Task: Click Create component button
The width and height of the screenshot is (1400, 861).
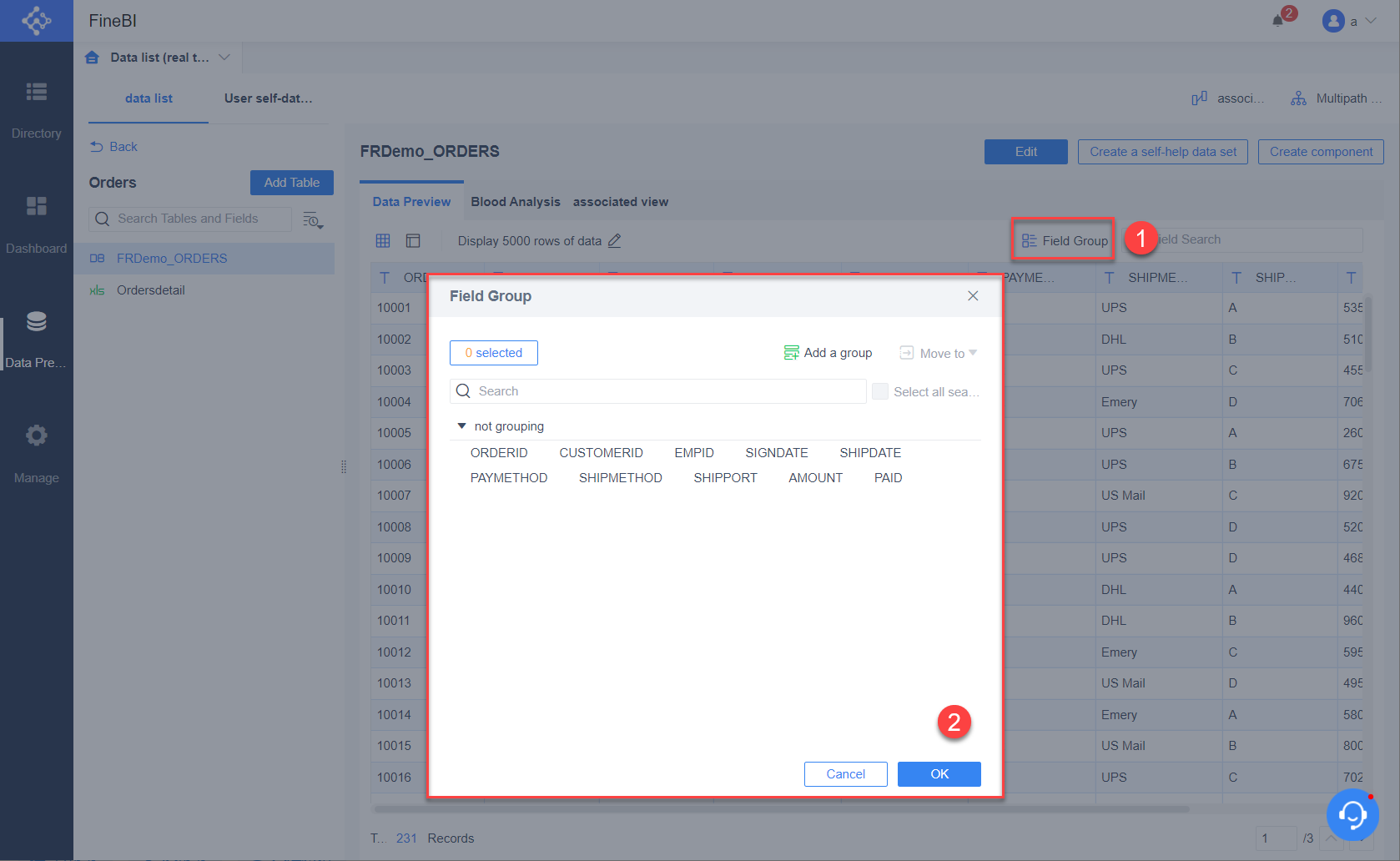Action: point(1321,152)
